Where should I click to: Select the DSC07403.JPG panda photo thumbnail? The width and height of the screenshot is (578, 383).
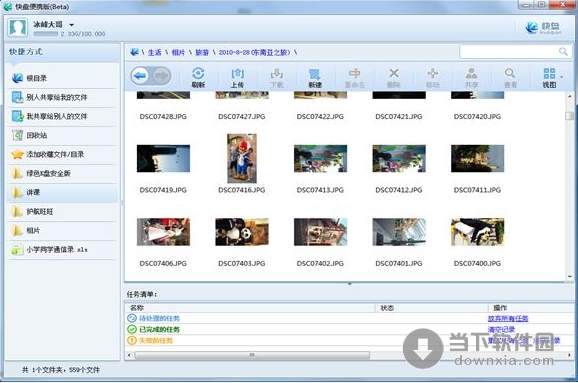point(242,232)
